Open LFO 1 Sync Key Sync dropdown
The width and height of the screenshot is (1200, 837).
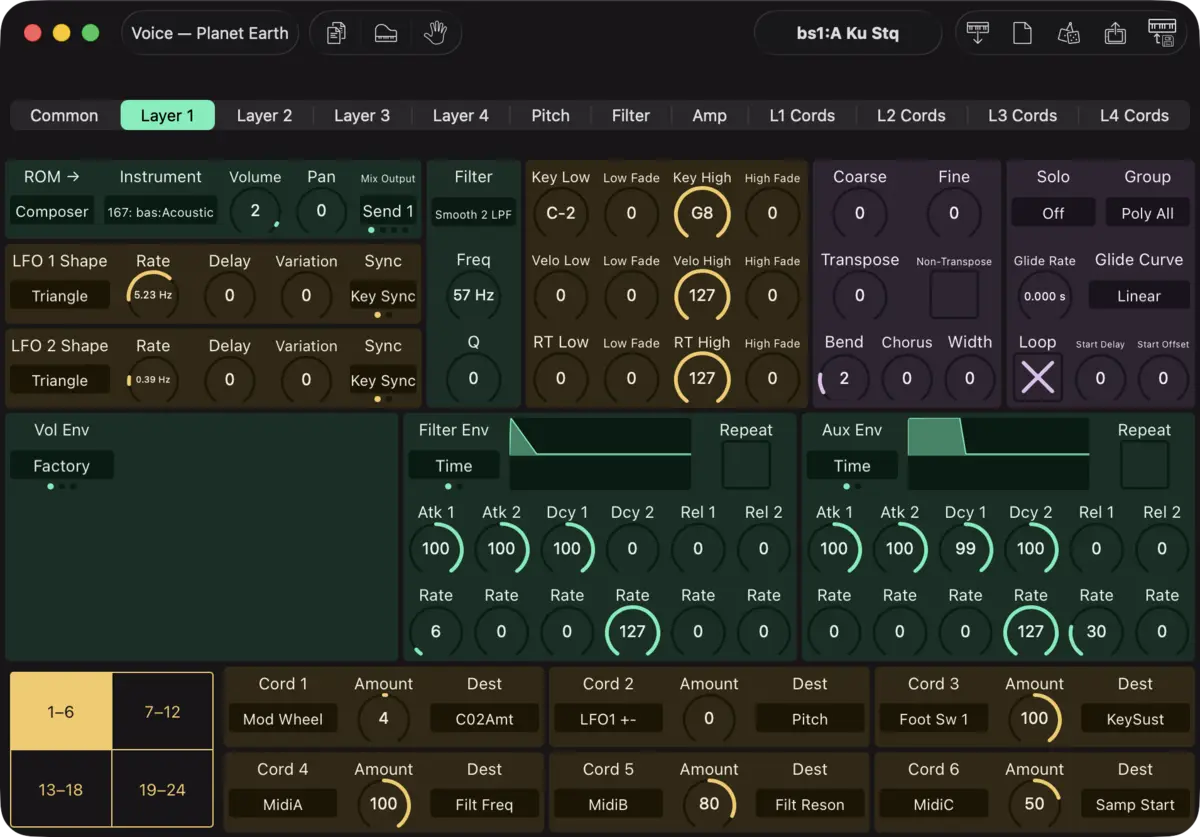tap(383, 295)
